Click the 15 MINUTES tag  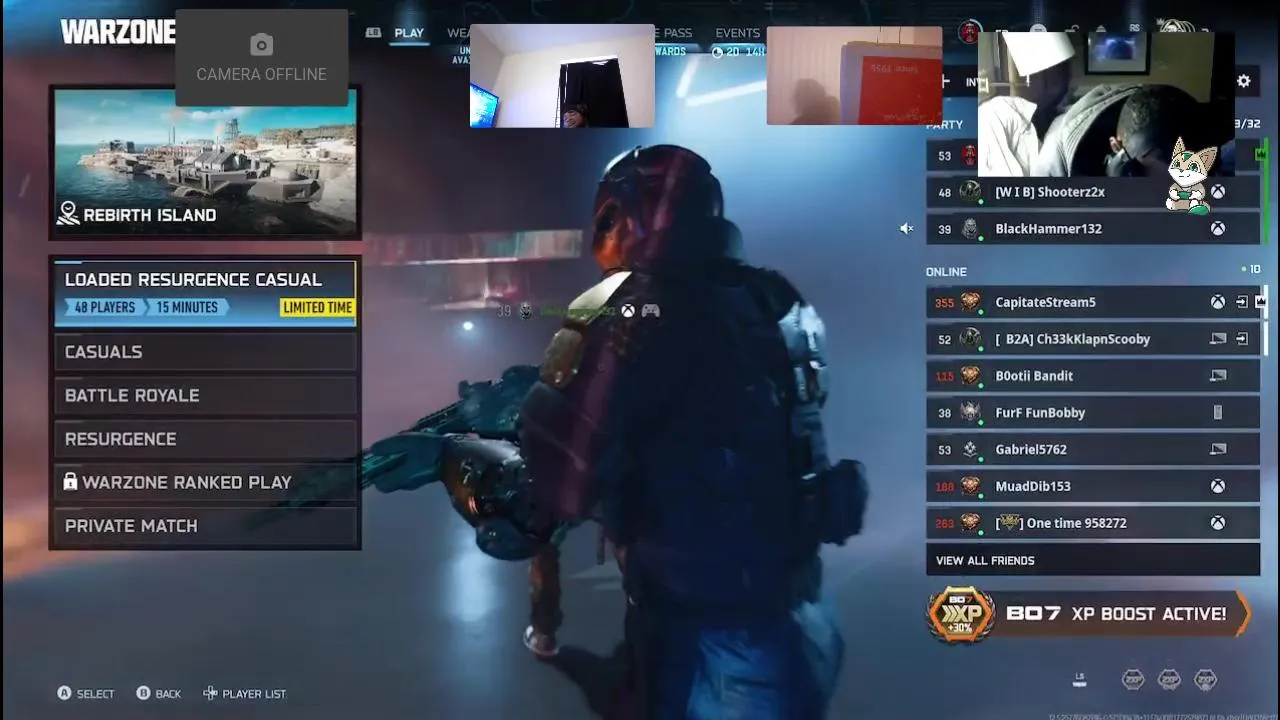186,307
